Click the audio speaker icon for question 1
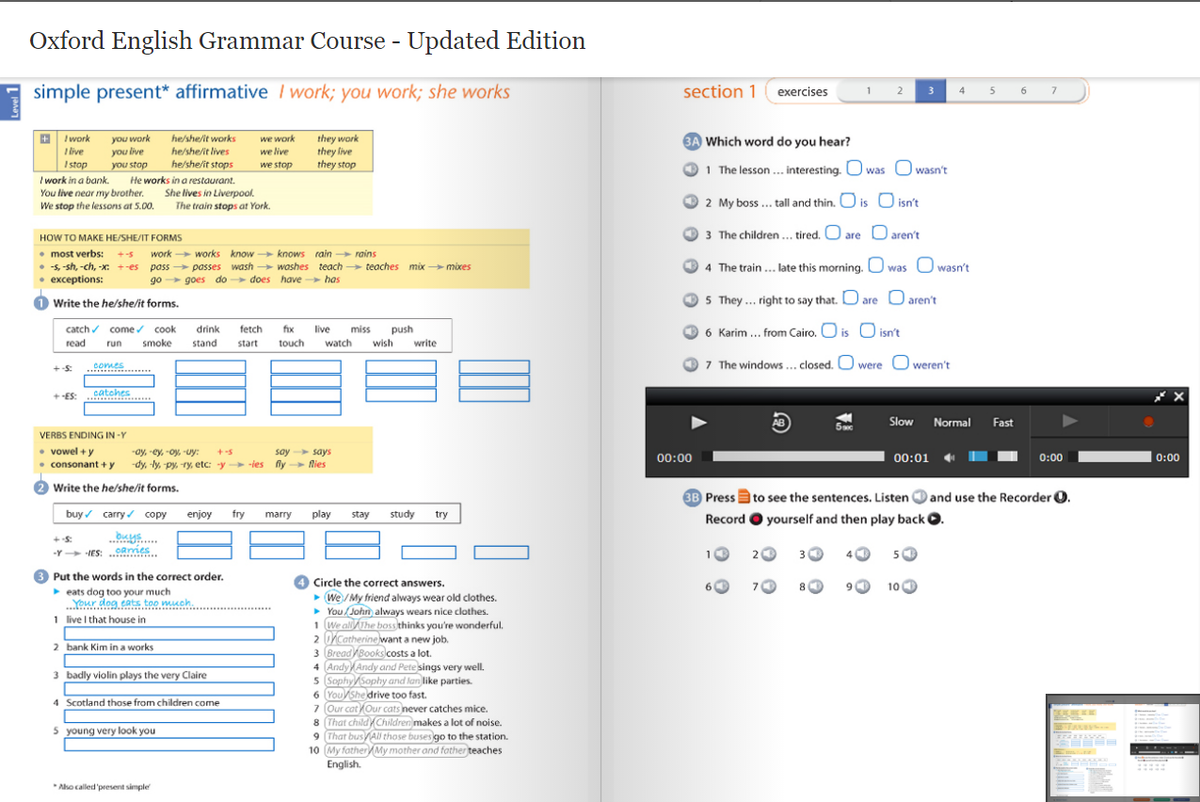The image size is (1200, 802). 690,169
